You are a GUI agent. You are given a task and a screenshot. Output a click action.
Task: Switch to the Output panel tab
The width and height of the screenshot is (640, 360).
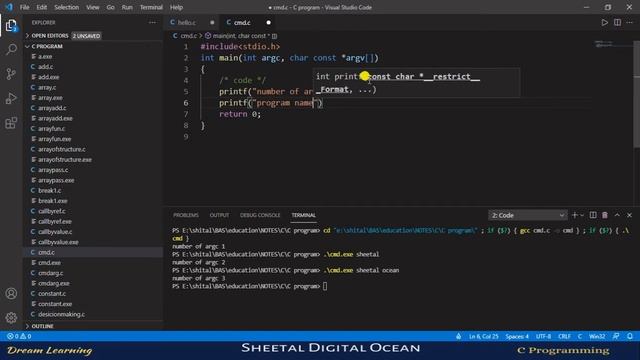pyautogui.click(x=219, y=215)
